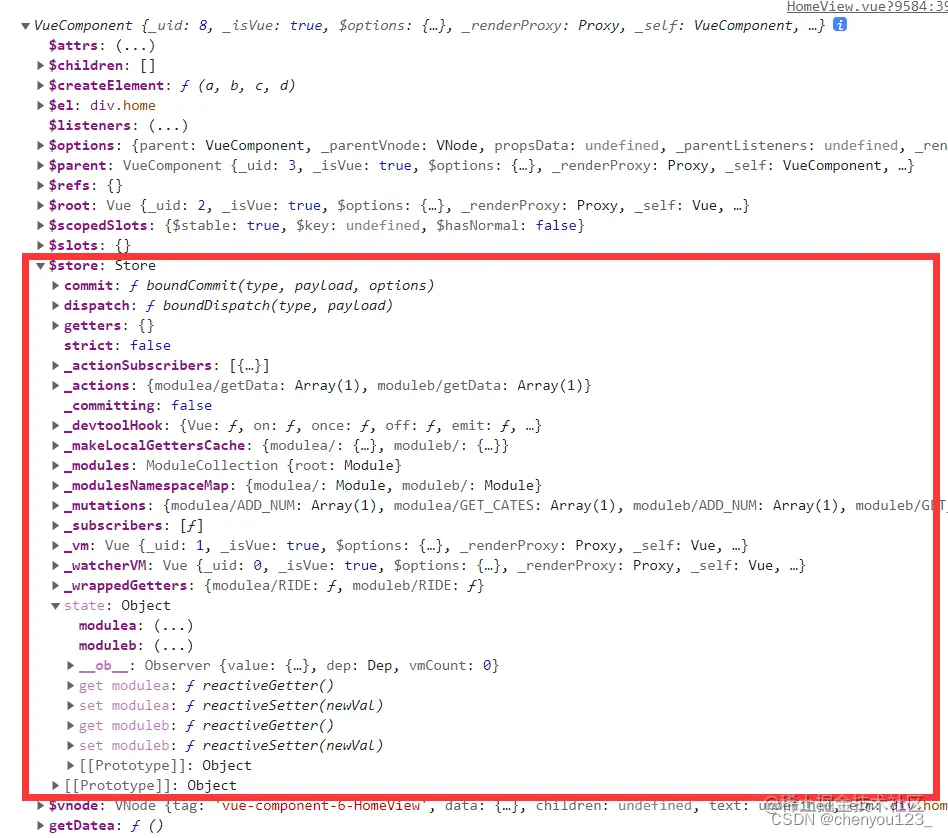Image resolution: width=948 pixels, height=838 pixels.
Task: Expand the $createElement function
Action: [41, 85]
